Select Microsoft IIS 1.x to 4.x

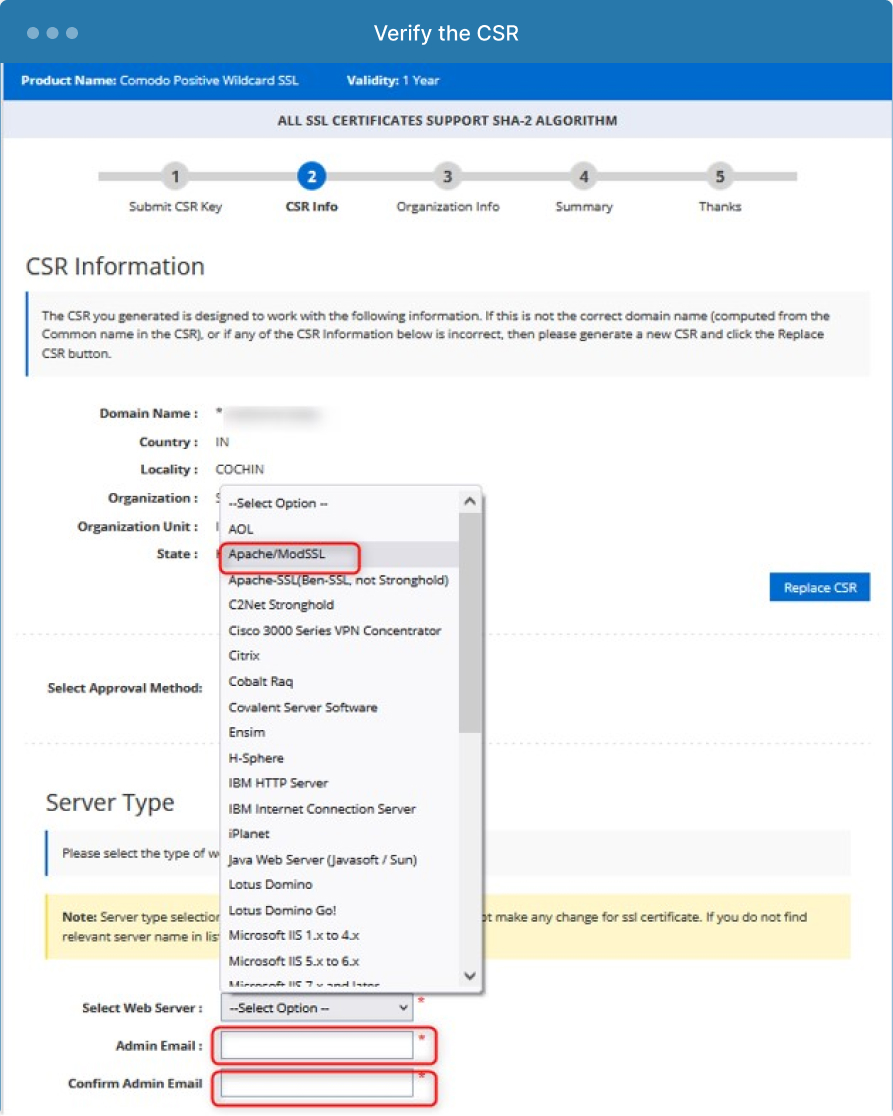pos(341,935)
